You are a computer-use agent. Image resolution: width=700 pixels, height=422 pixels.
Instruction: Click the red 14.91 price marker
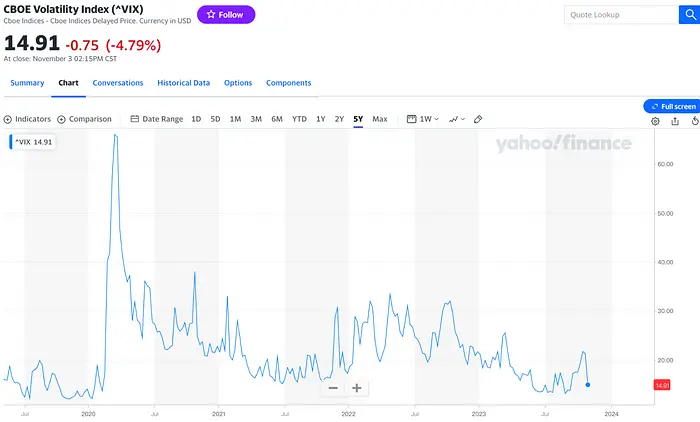point(662,385)
